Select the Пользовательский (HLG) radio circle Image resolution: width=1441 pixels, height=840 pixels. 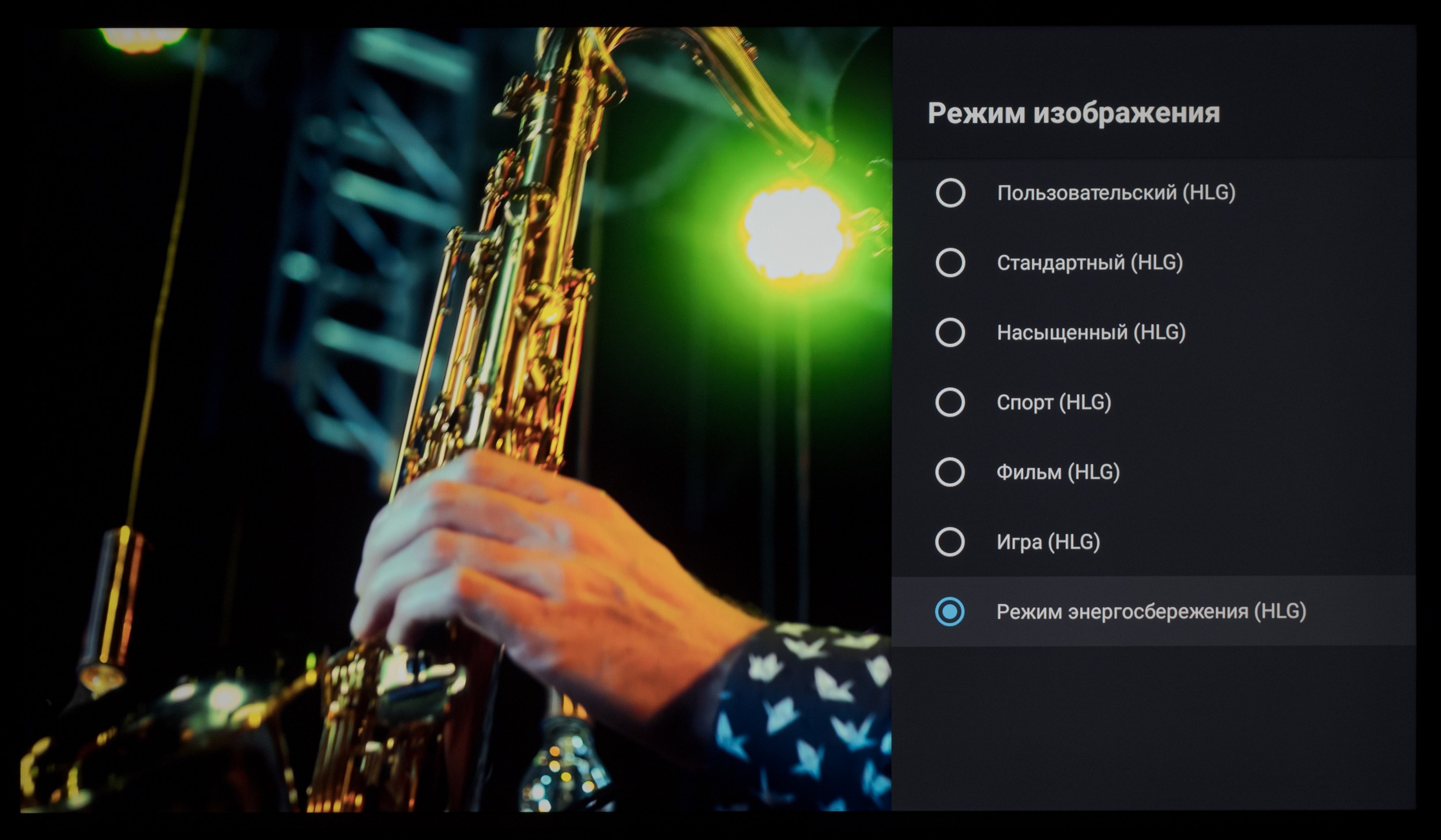(x=950, y=192)
